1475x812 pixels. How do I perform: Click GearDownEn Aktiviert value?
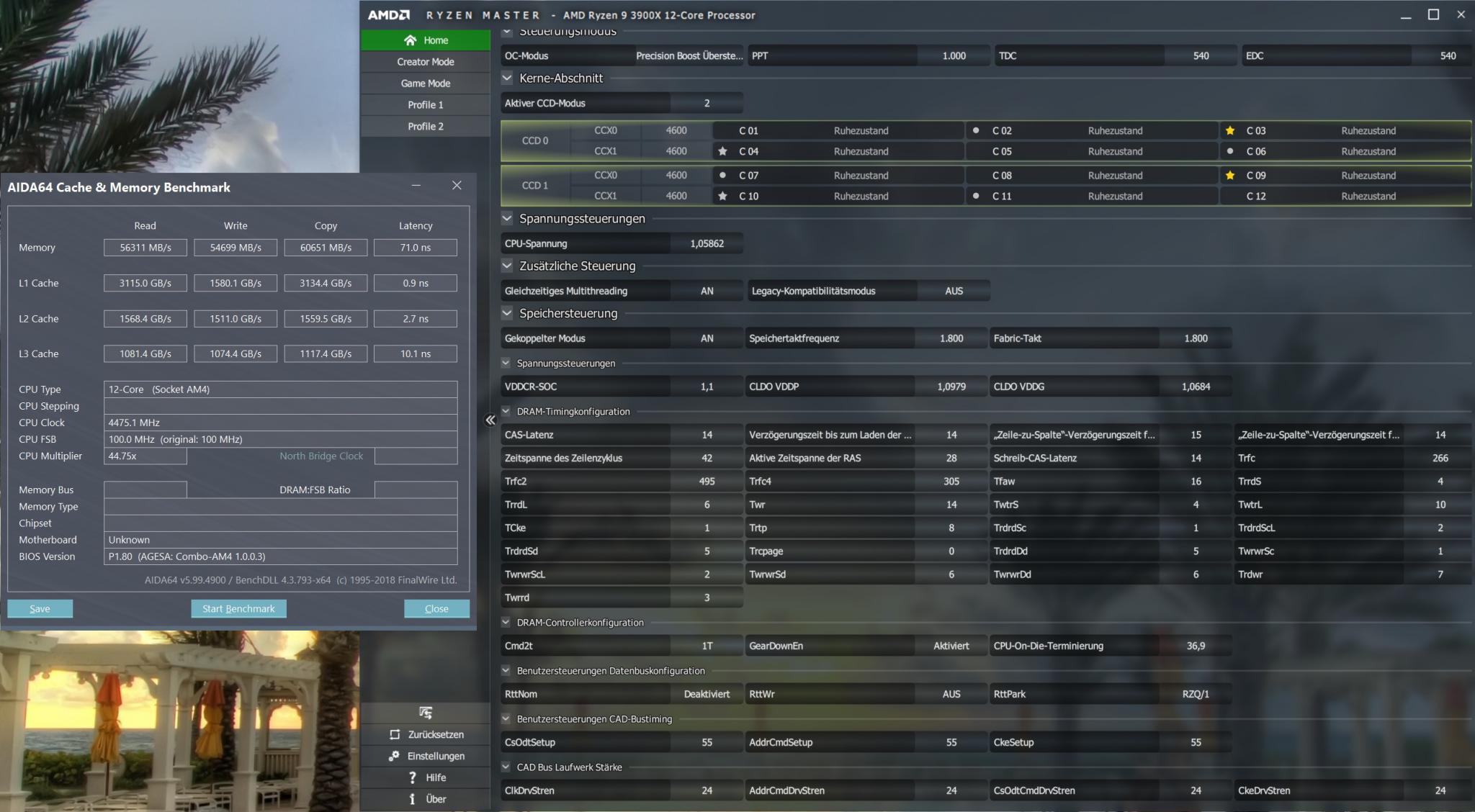(x=951, y=646)
